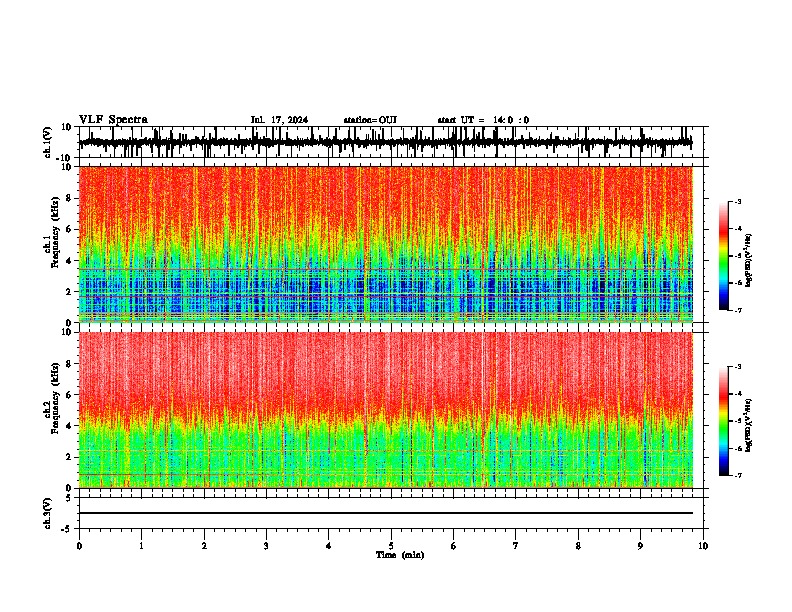Click the ch.1 voltage waveform trace
Screen dimensions: 792x612
pyautogui.click(x=385, y=143)
